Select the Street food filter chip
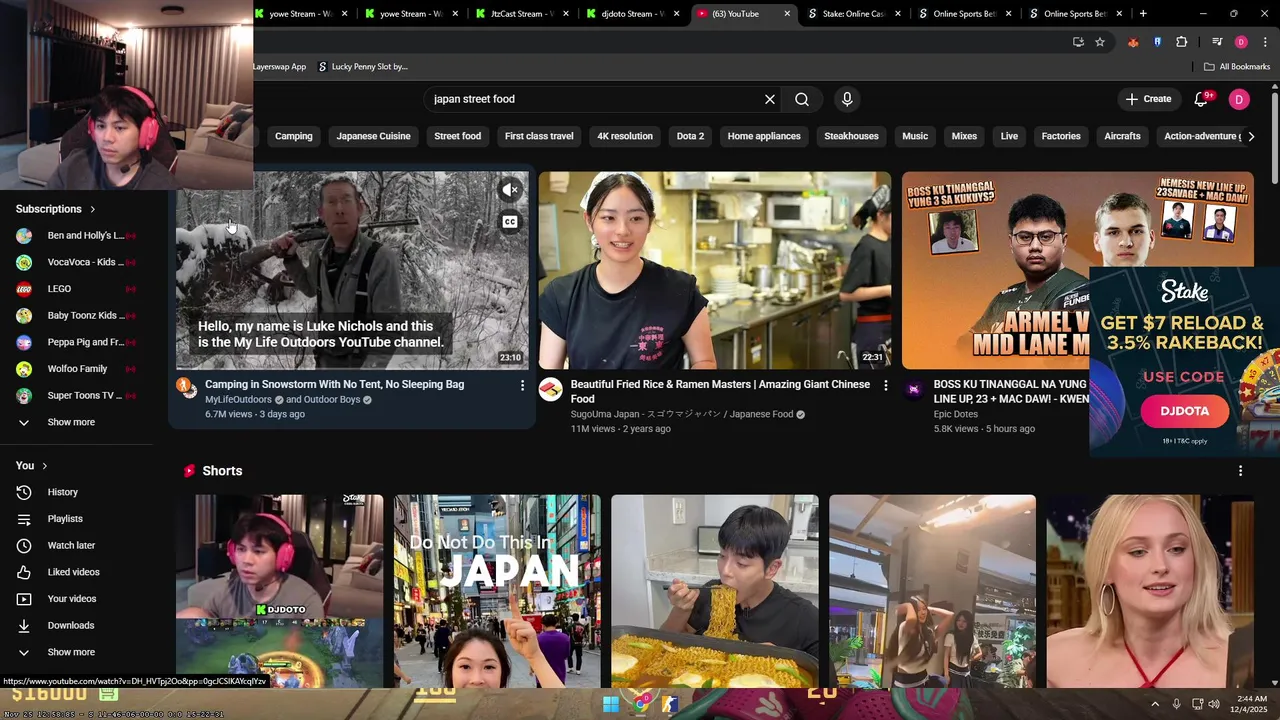The width and height of the screenshot is (1280, 720). 457,136
